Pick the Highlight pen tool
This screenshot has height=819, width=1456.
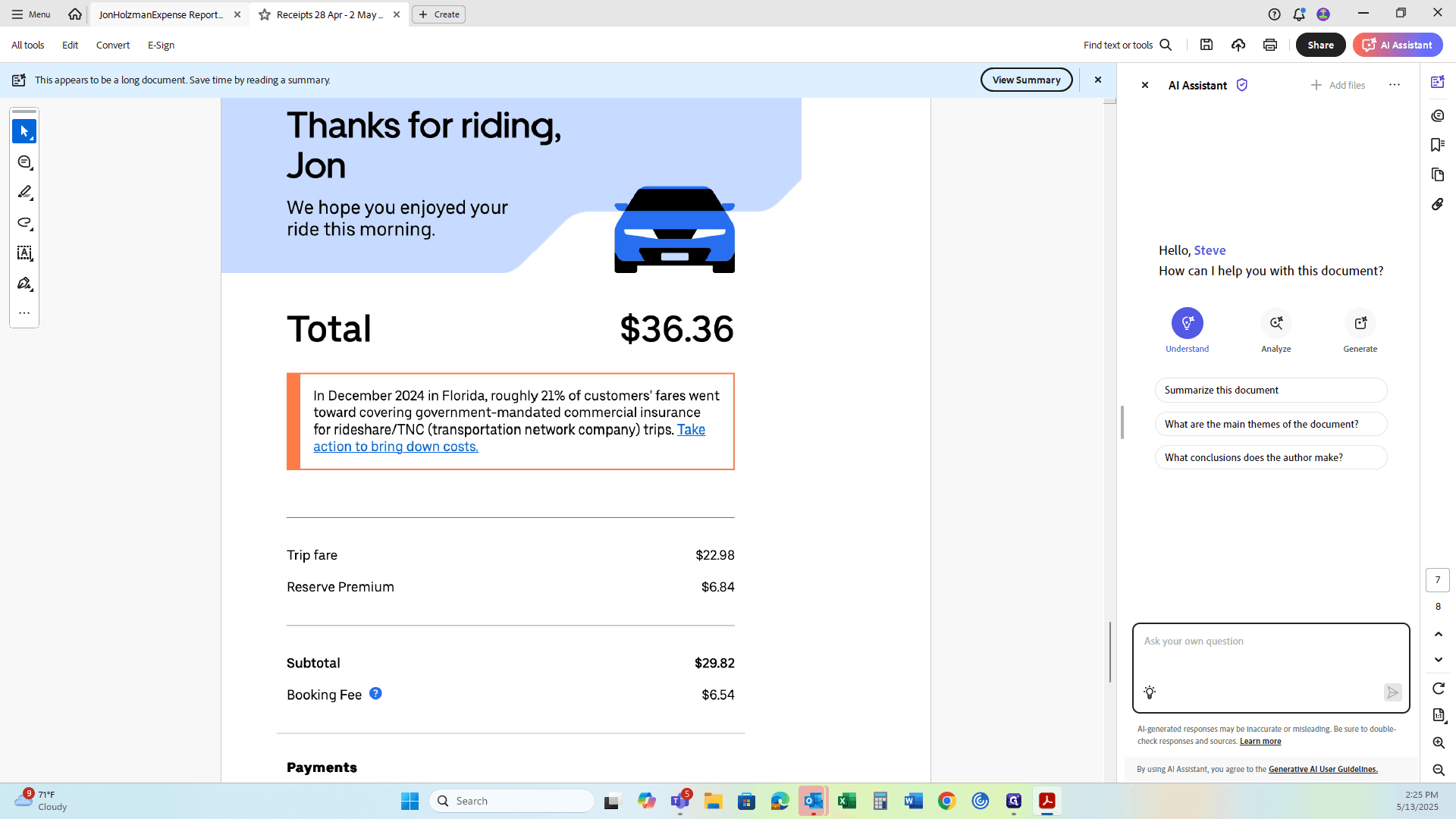pos(24,193)
